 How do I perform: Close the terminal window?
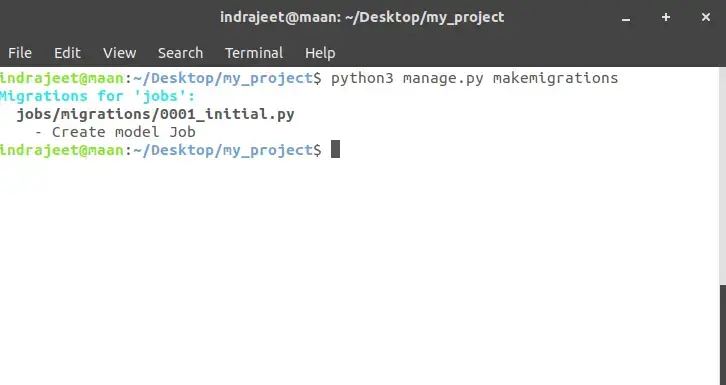tap(706, 18)
